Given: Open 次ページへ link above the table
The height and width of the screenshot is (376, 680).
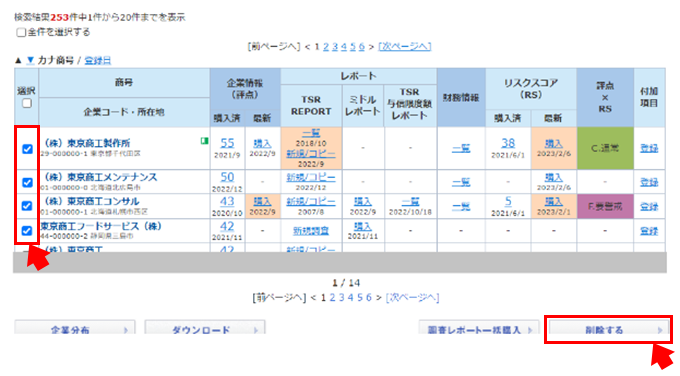Looking at the screenshot, I should click(x=405, y=46).
